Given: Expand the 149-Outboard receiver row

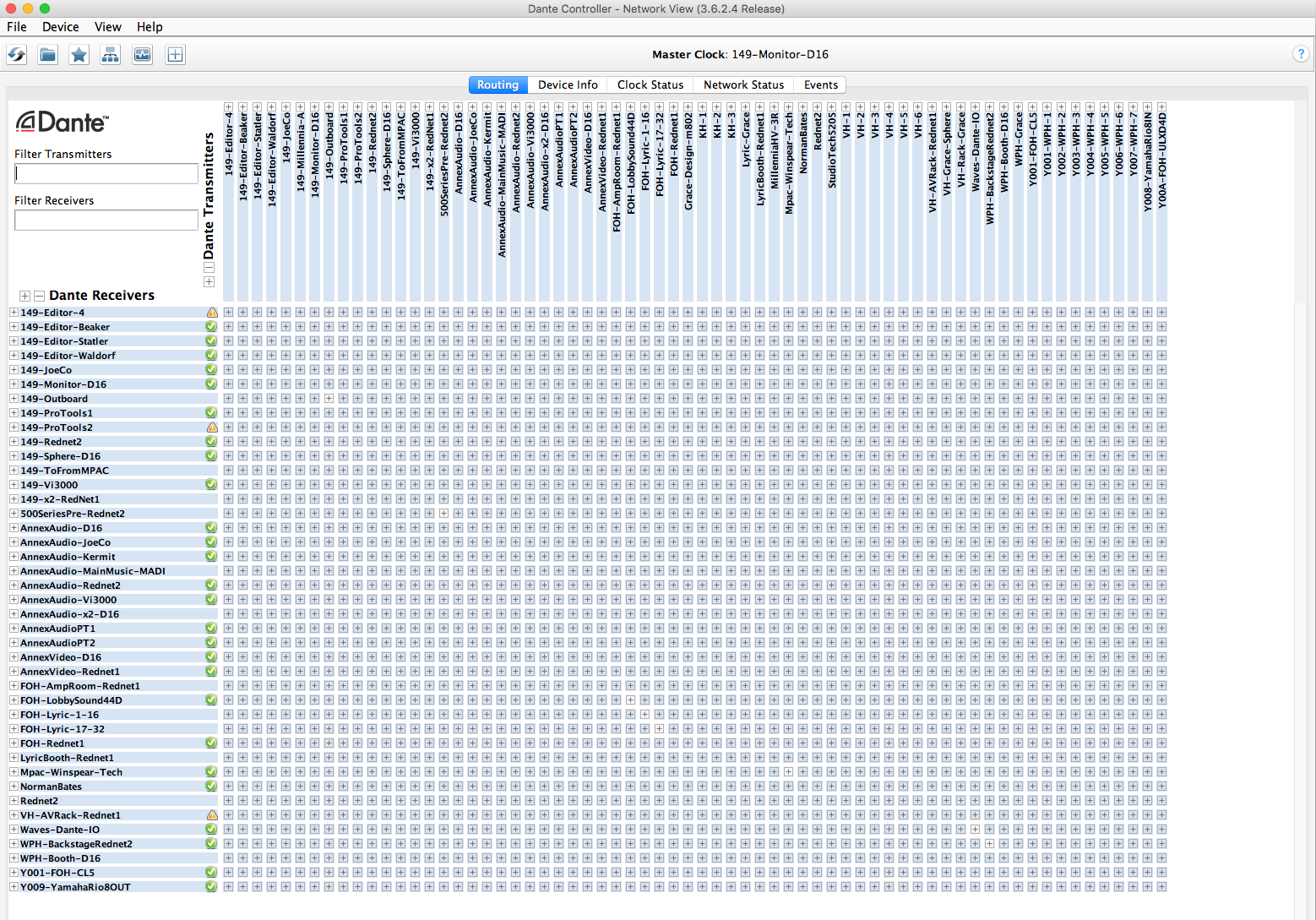Looking at the screenshot, I should click(14, 399).
